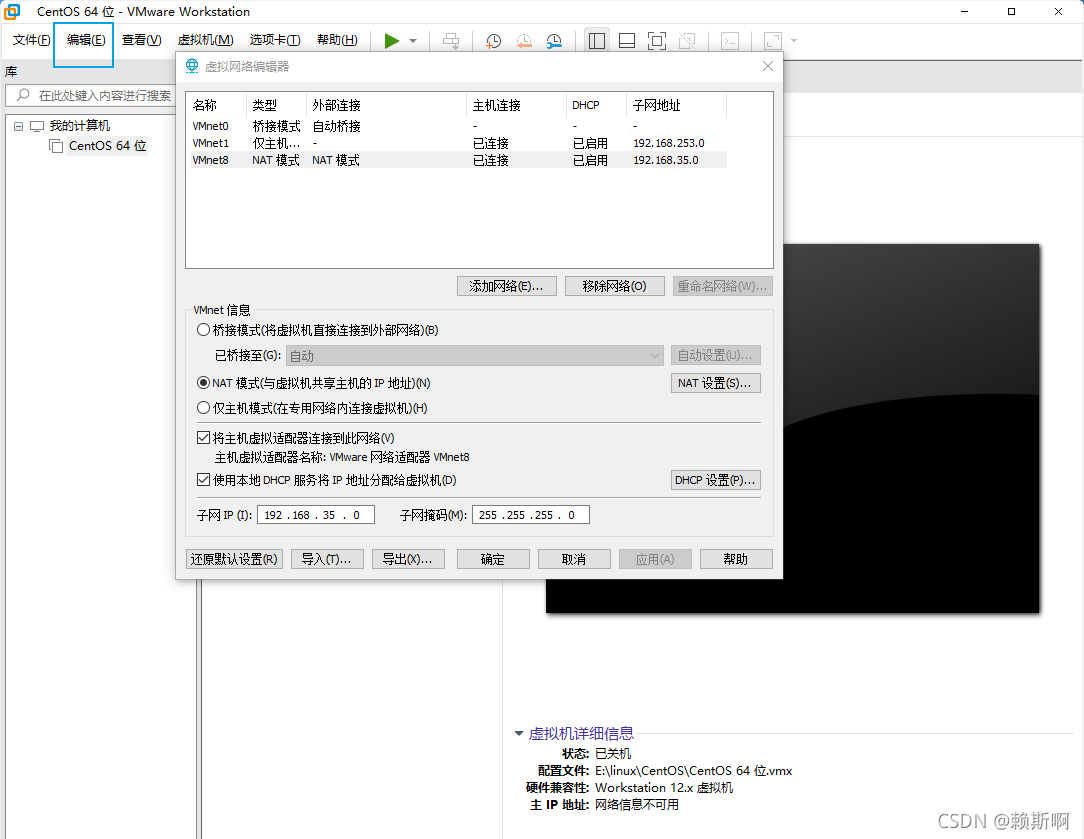The height and width of the screenshot is (839, 1084).
Task: Select the VMnet8 row in network list
Action: 459,160
